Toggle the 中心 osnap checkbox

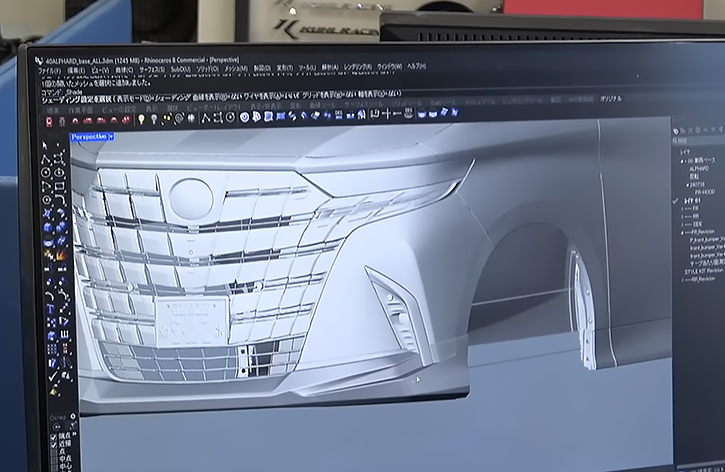click(x=55, y=468)
